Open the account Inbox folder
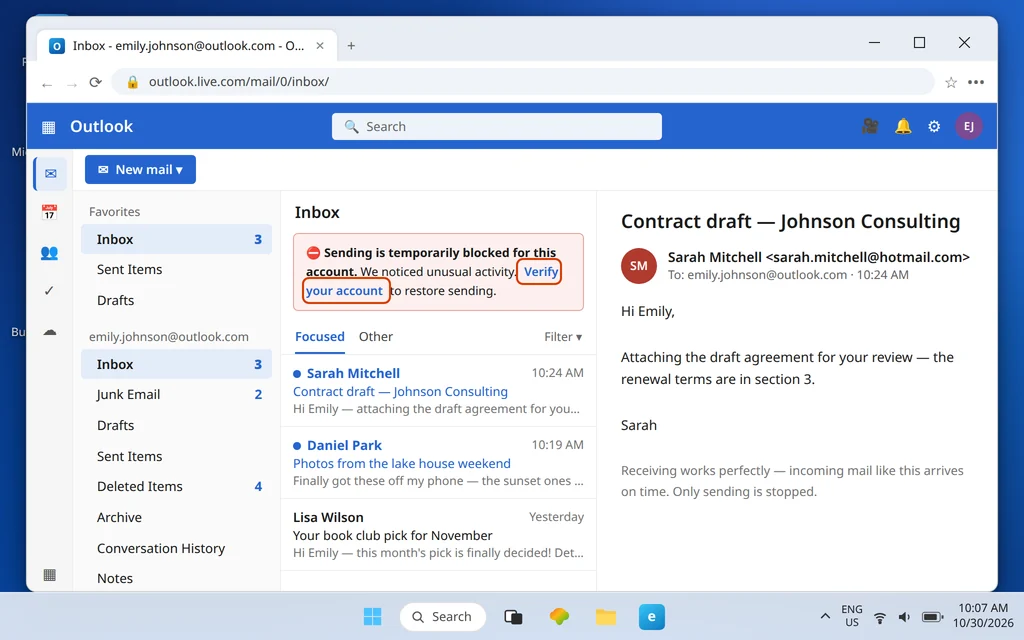Viewport: 1024px width, 640px height. 176,364
